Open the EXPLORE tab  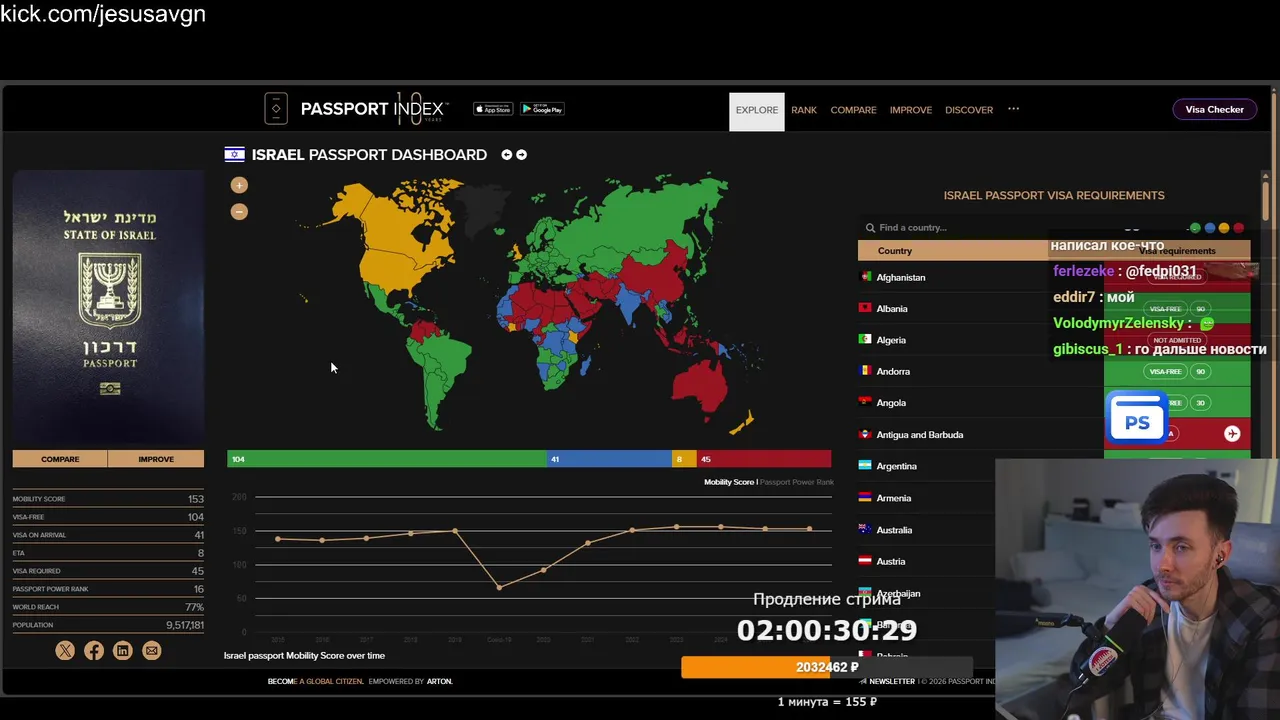757,111
